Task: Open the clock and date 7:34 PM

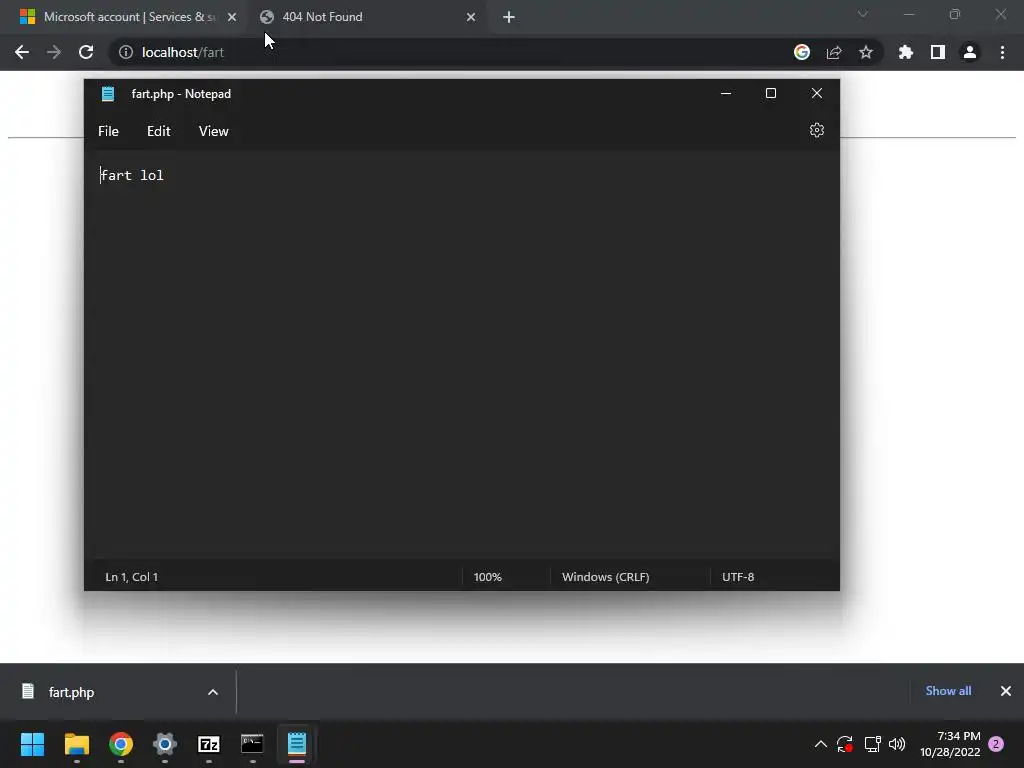Action: click(x=950, y=744)
